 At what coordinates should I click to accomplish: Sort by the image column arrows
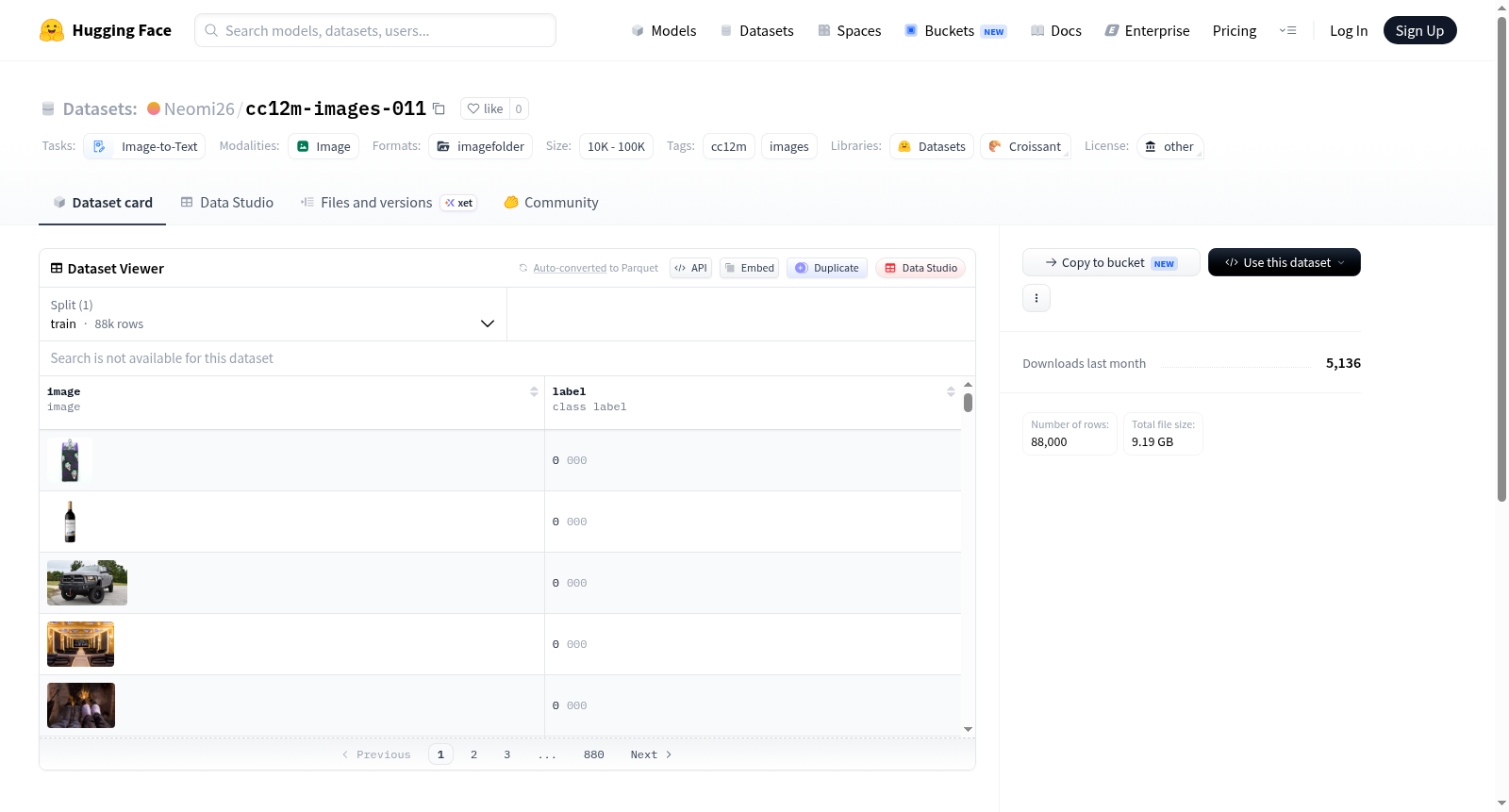click(534, 391)
